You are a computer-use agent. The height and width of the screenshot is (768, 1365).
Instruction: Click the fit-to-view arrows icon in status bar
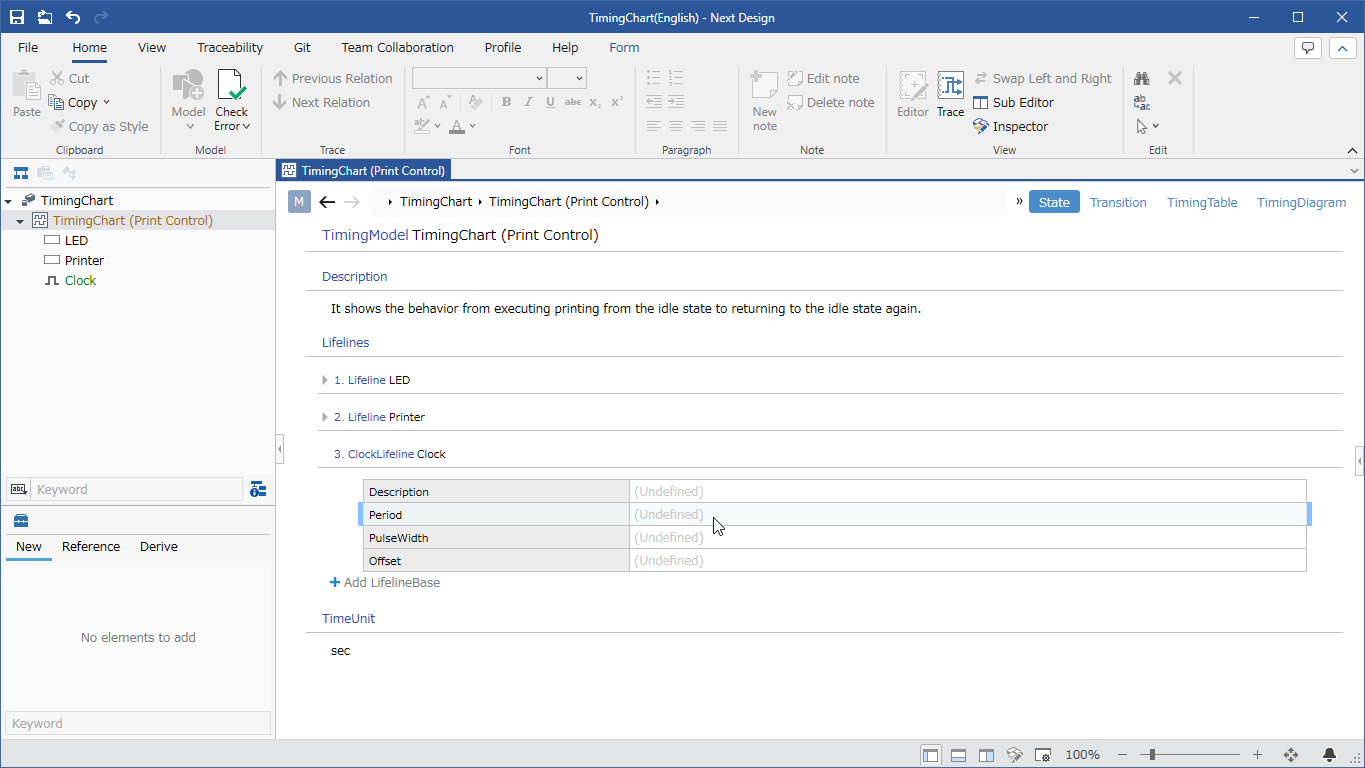tap(1290, 755)
